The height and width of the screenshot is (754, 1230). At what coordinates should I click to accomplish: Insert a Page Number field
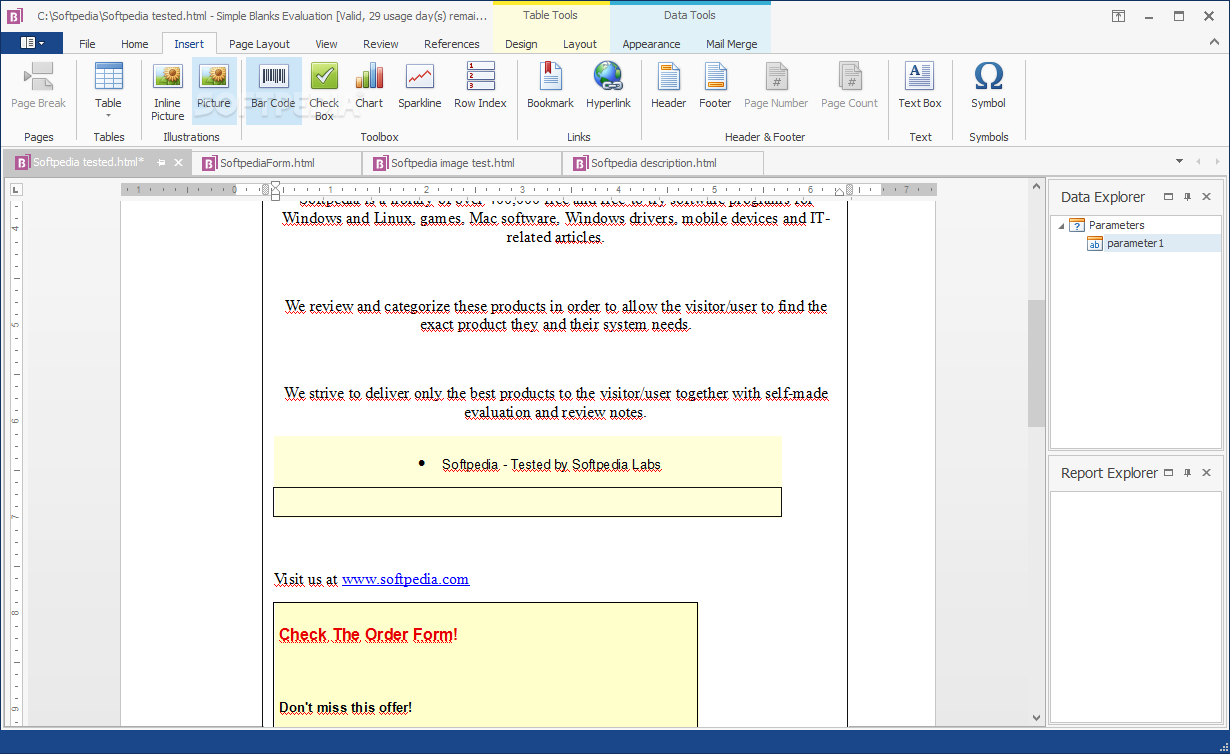pos(776,86)
